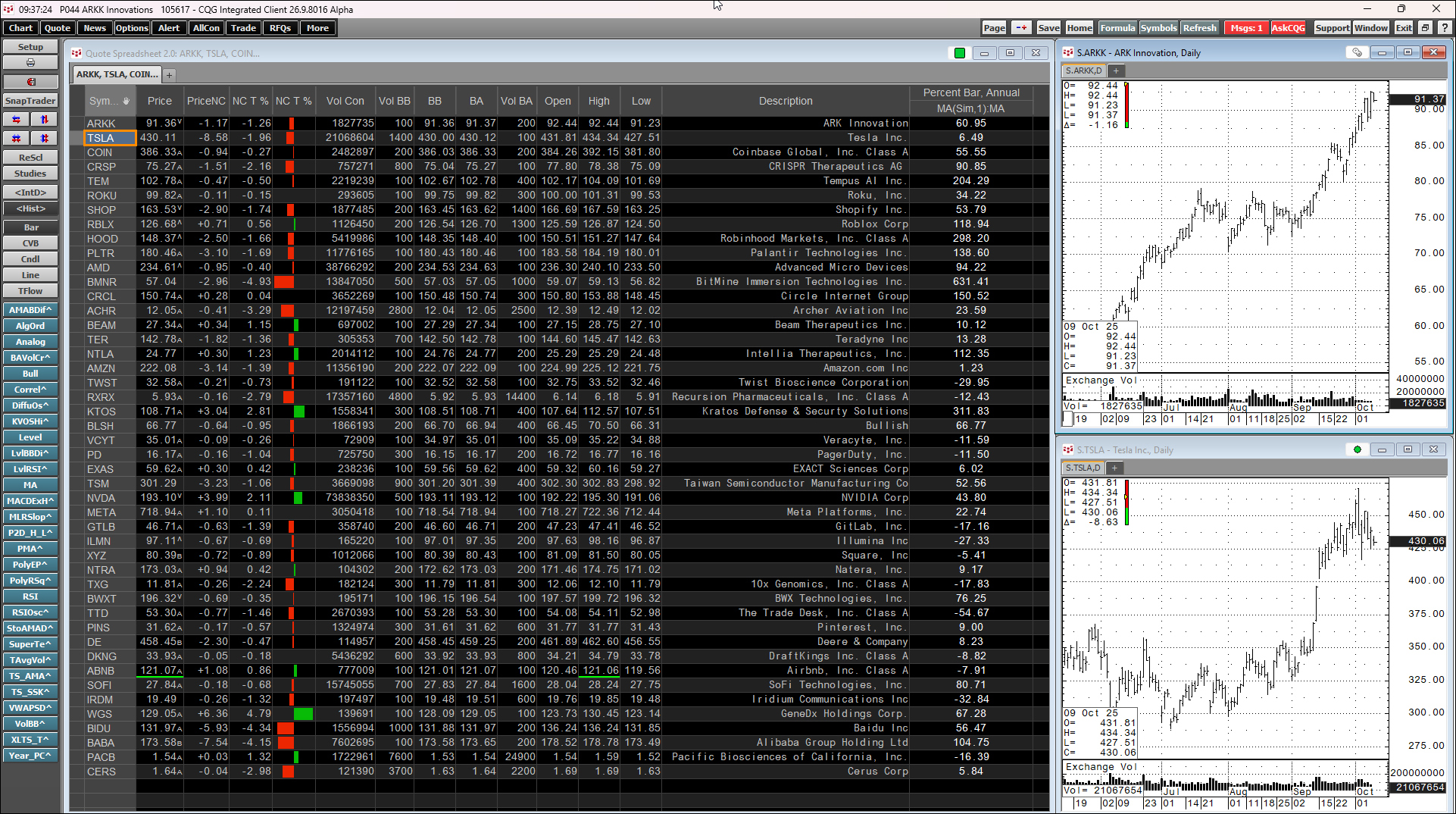
Task: Click the vertical expand arrows icon
Action: click(x=44, y=120)
